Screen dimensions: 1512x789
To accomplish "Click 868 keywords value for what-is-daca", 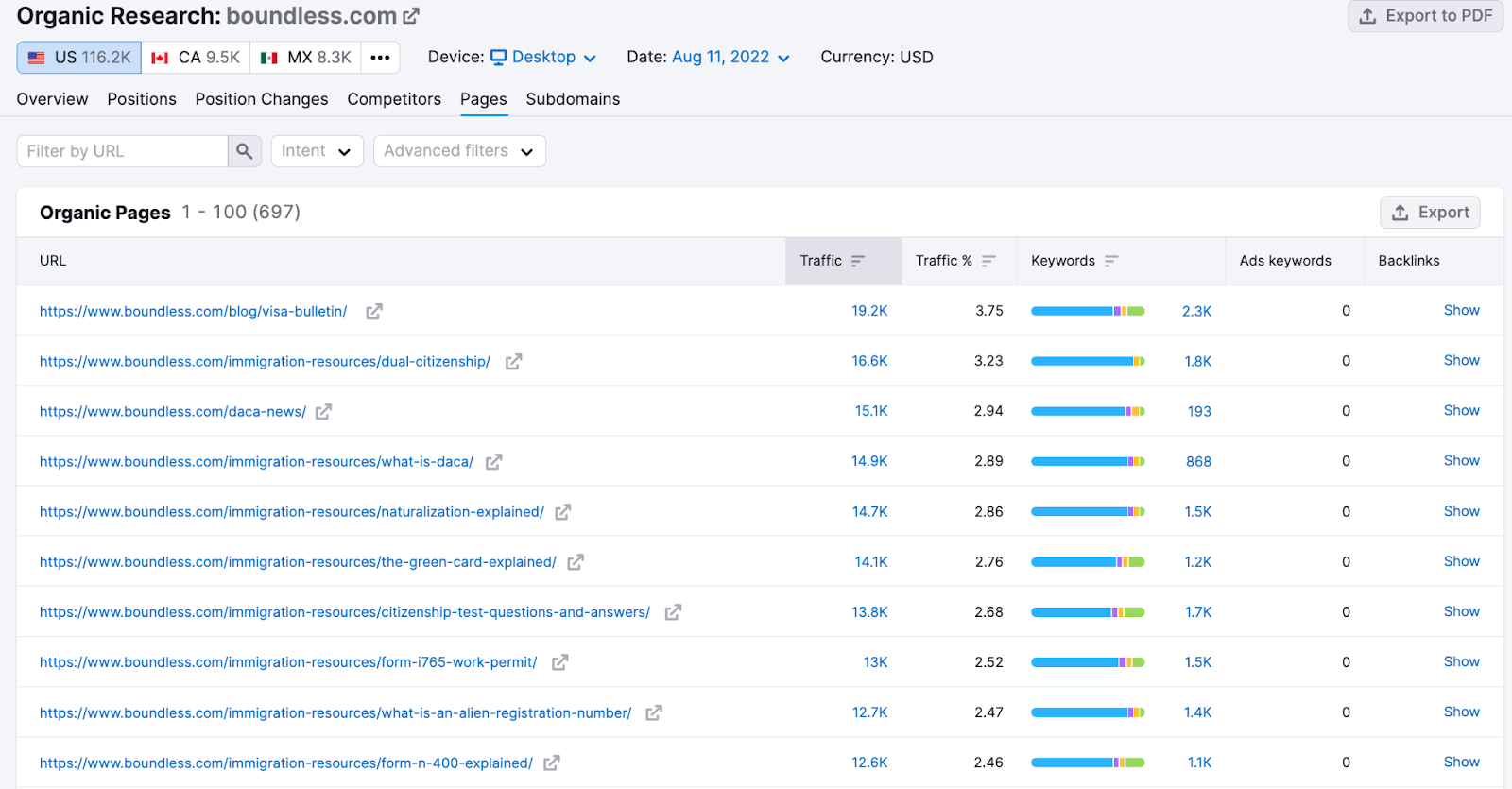I will tap(1198, 462).
